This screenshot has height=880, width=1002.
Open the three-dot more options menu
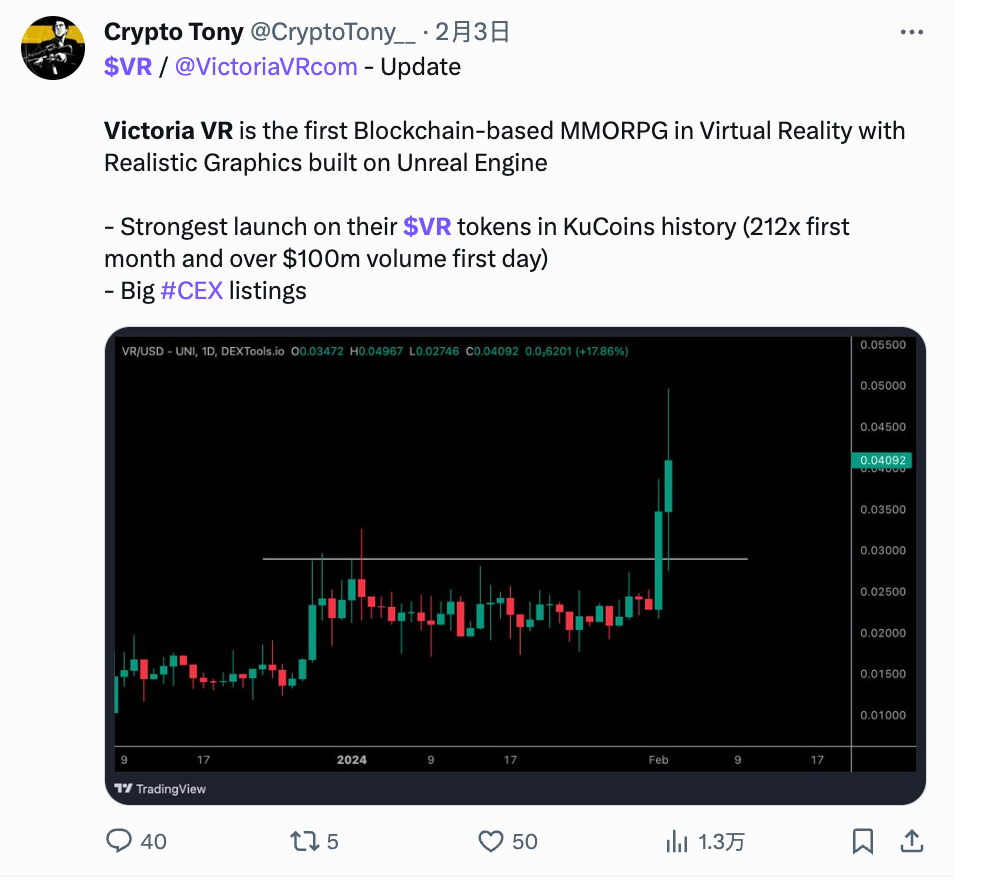pyautogui.click(x=911, y=32)
